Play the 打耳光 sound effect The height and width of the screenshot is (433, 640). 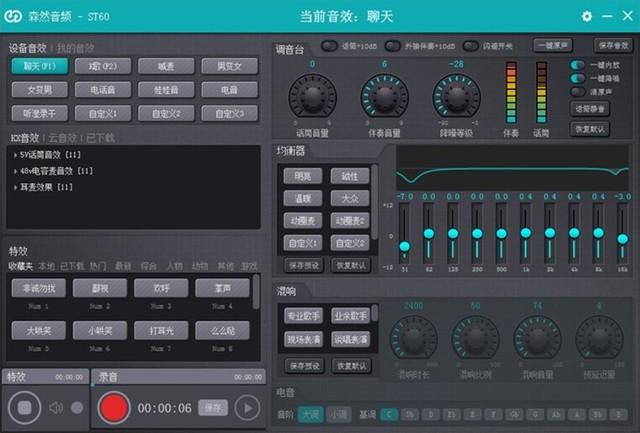(x=161, y=331)
